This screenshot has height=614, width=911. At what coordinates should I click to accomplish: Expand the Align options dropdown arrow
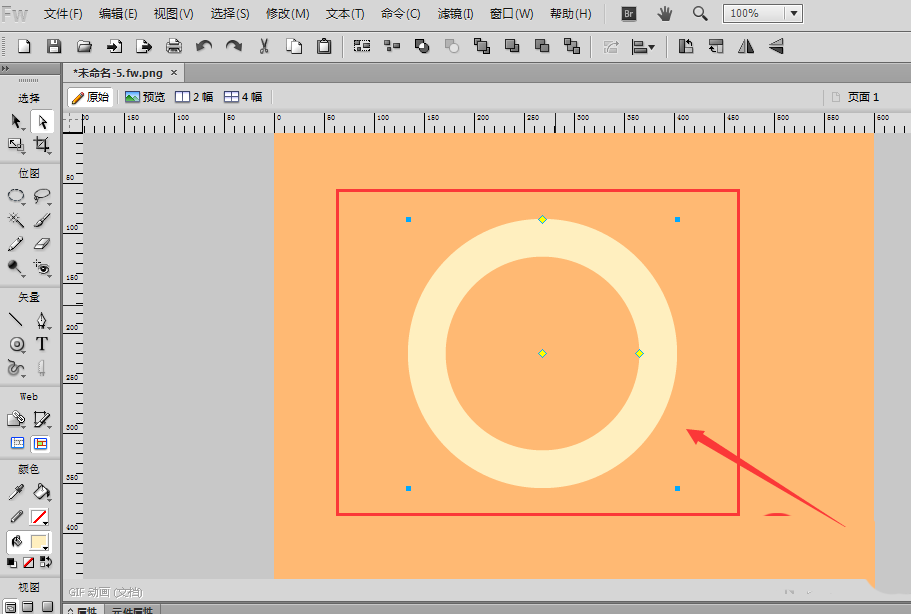[x=652, y=47]
